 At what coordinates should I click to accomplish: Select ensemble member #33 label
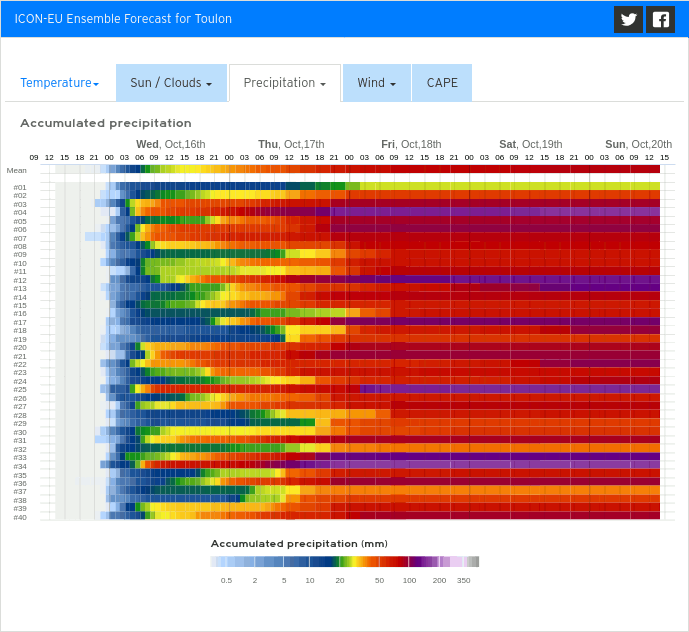(20, 458)
